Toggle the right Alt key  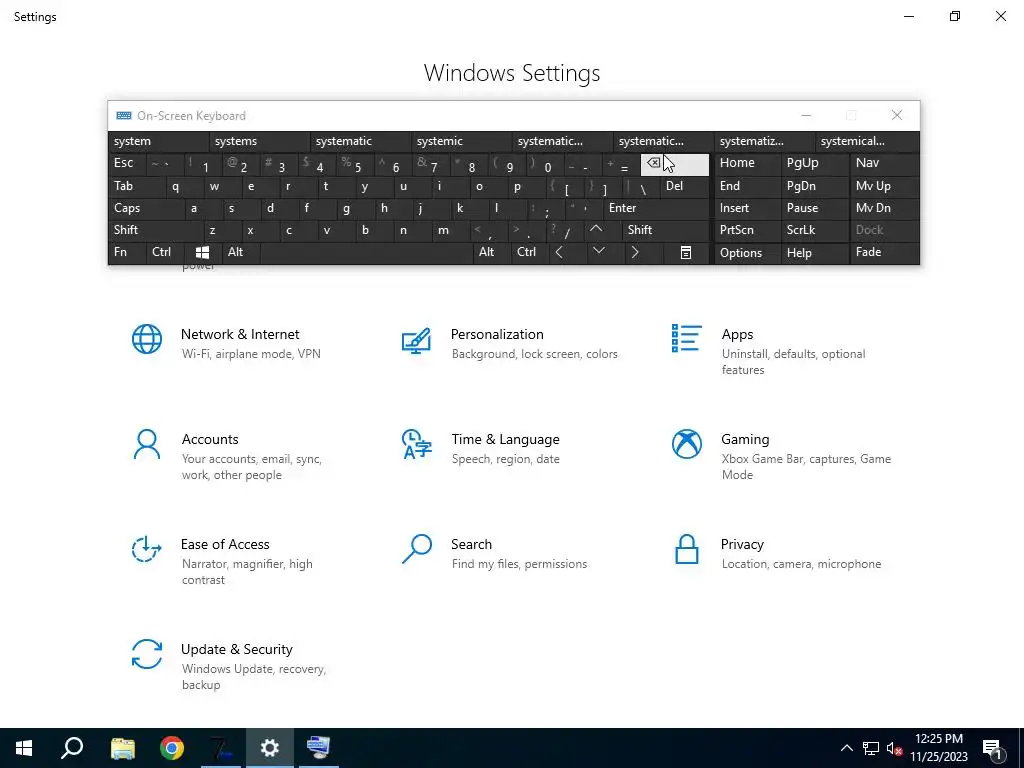pos(492,253)
